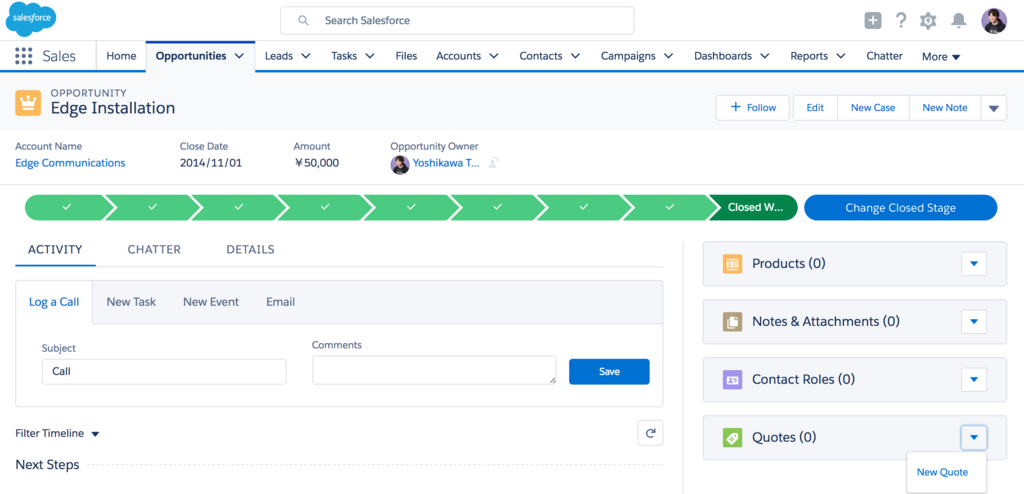Click Change Closed Stage button

coord(901,208)
